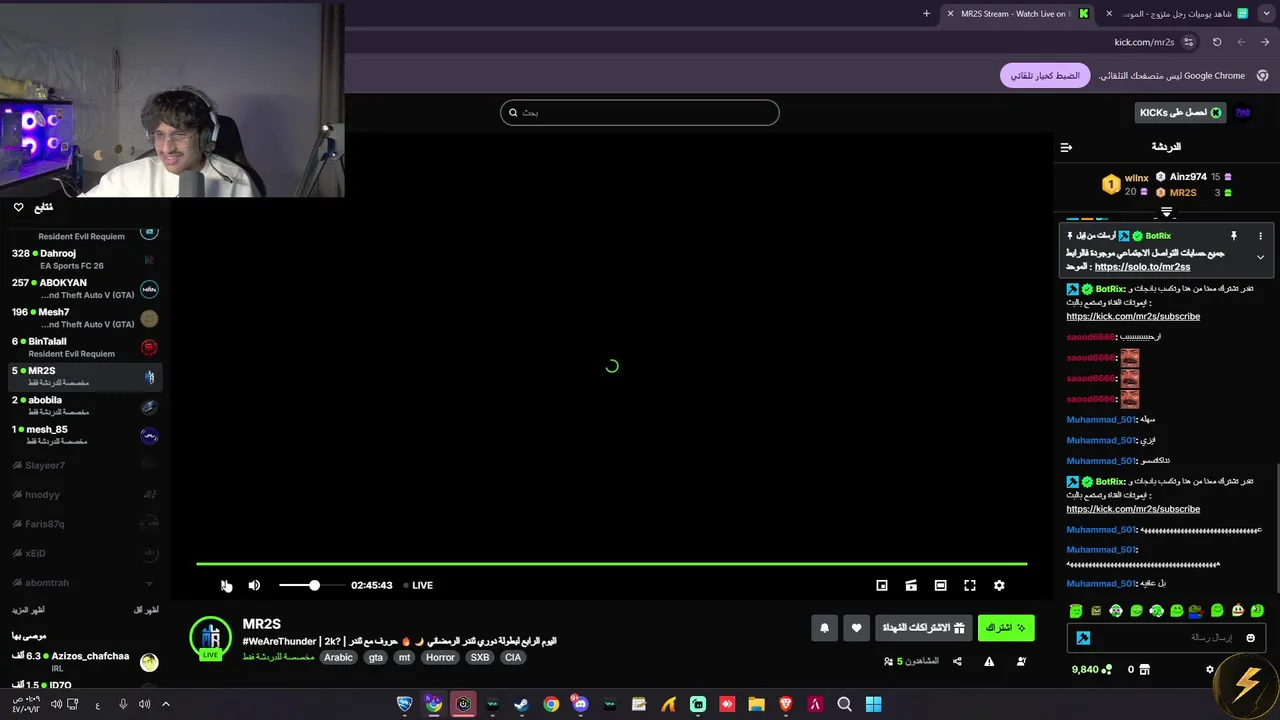The image size is (1280, 720).
Task: Collapse pinned message chevron
Action: tap(1260, 257)
